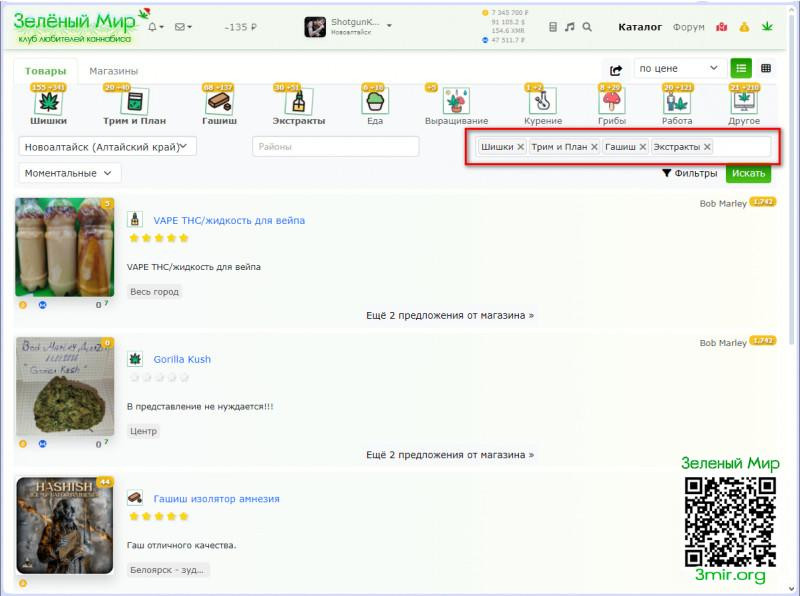Click the Районы input field

coord(335,147)
